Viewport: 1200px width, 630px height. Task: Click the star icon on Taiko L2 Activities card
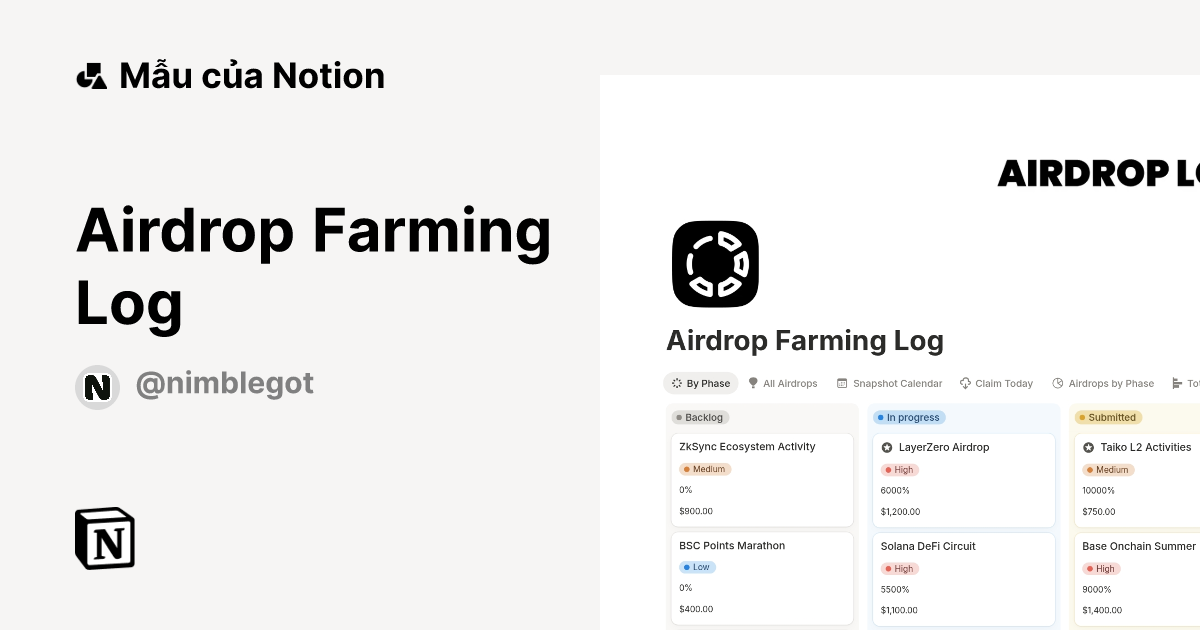[x=1088, y=447]
